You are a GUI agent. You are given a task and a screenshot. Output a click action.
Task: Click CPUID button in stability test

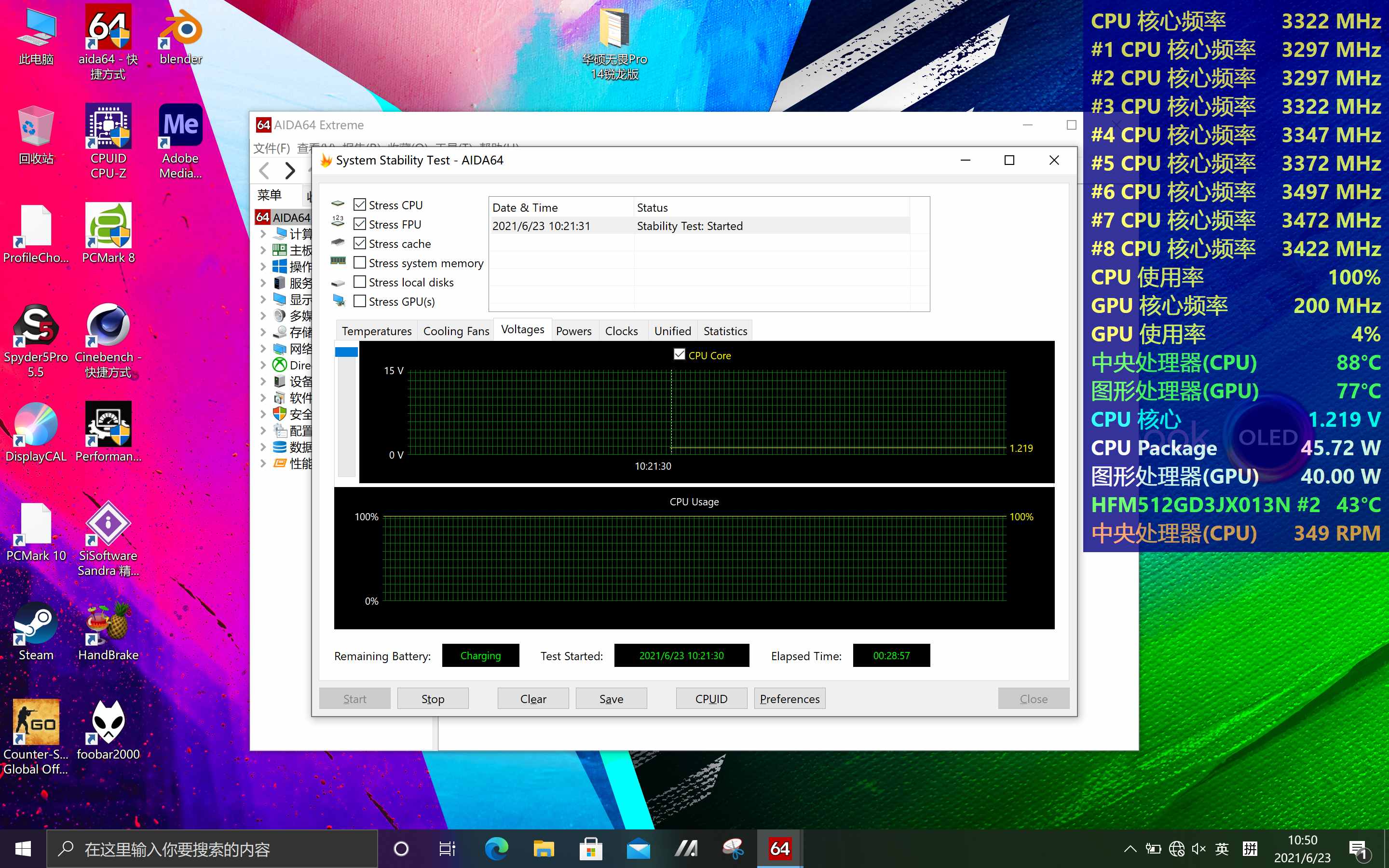[x=710, y=698]
